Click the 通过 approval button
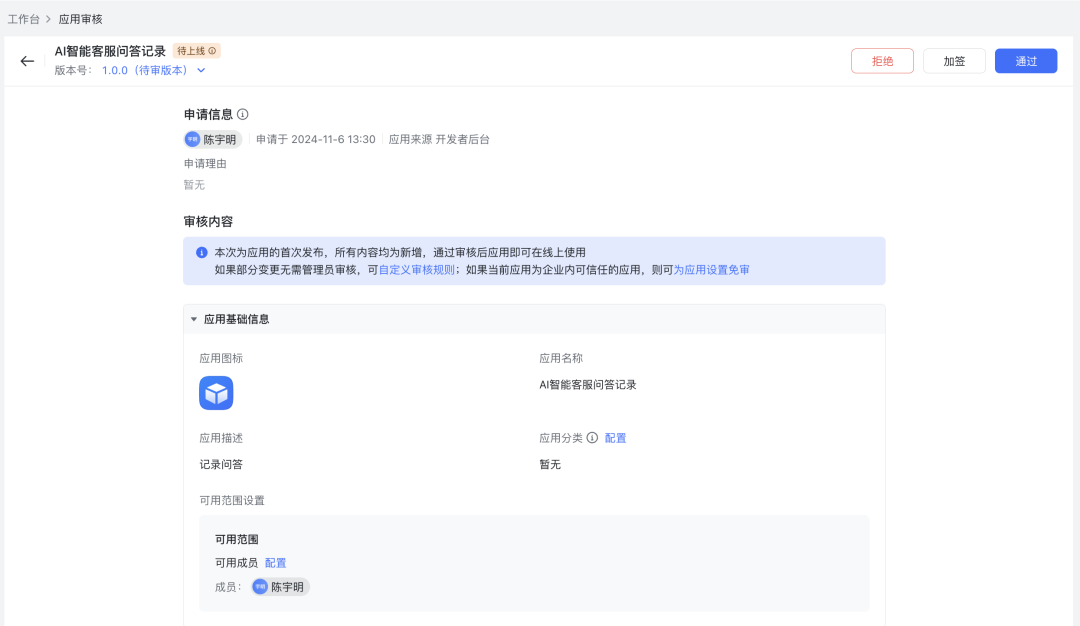Screen dimensions: 1080x626 (x=1025, y=61)
